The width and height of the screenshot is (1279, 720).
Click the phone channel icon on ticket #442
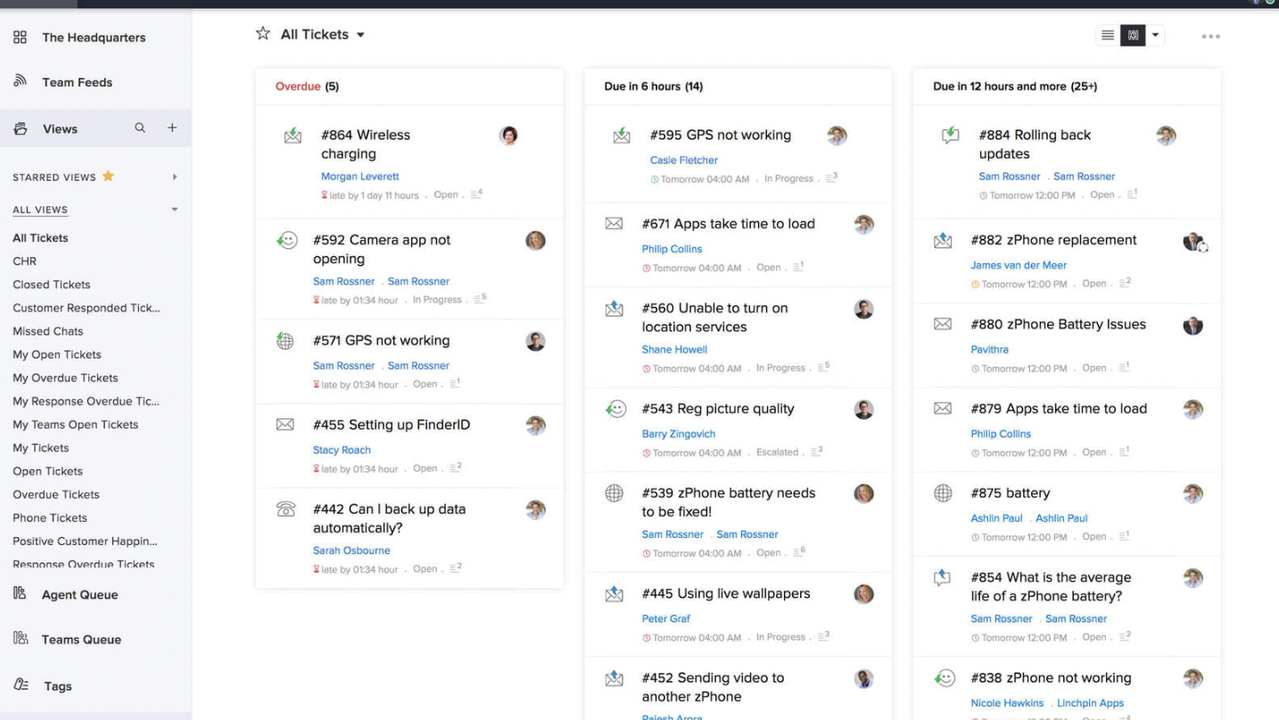click(286, 509)
